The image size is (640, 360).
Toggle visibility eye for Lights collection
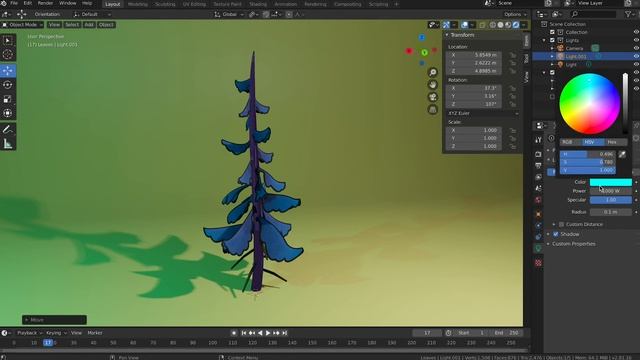pyautogui.click(x=636, y=40)
